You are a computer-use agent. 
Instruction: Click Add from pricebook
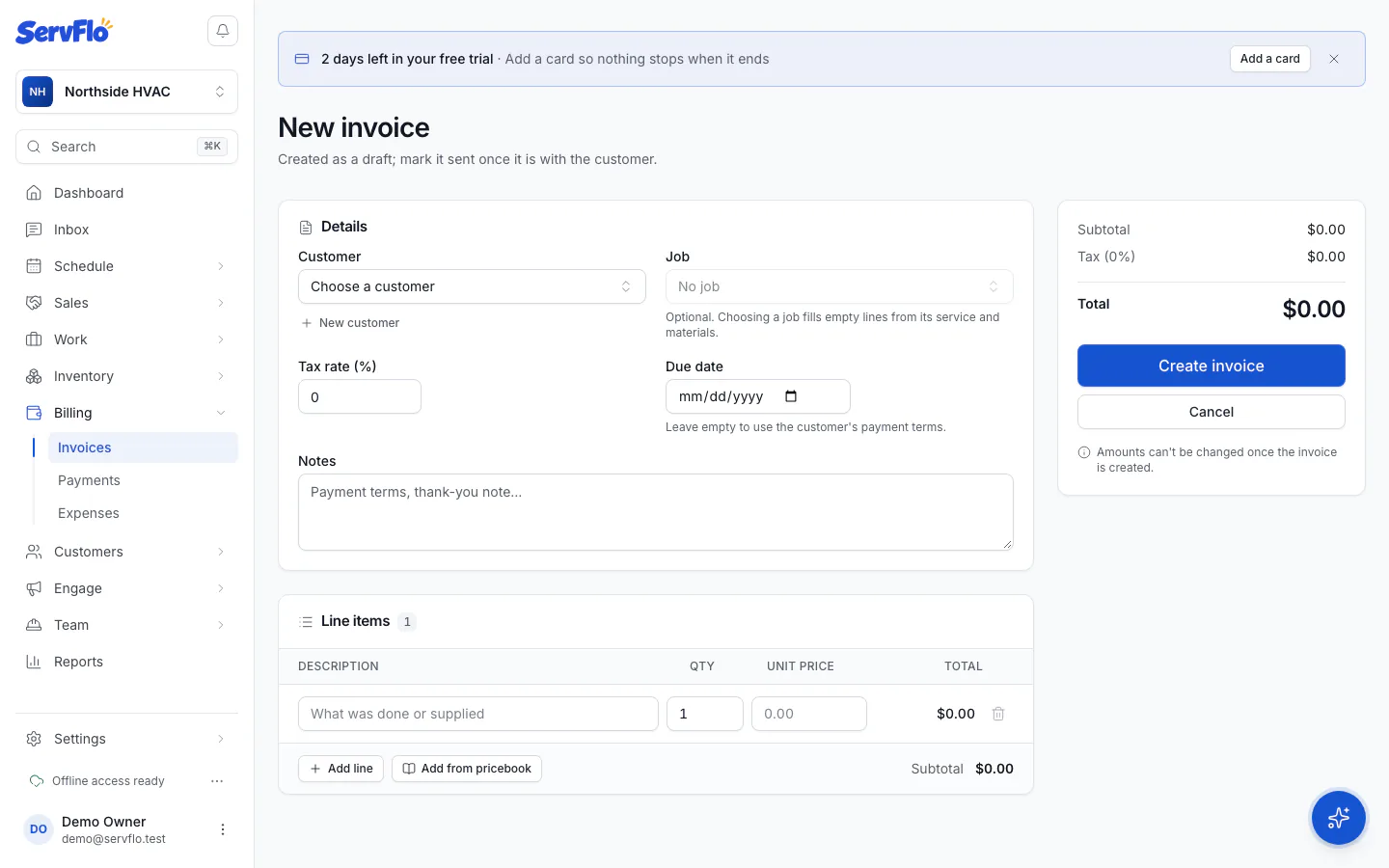coord(467,769)
